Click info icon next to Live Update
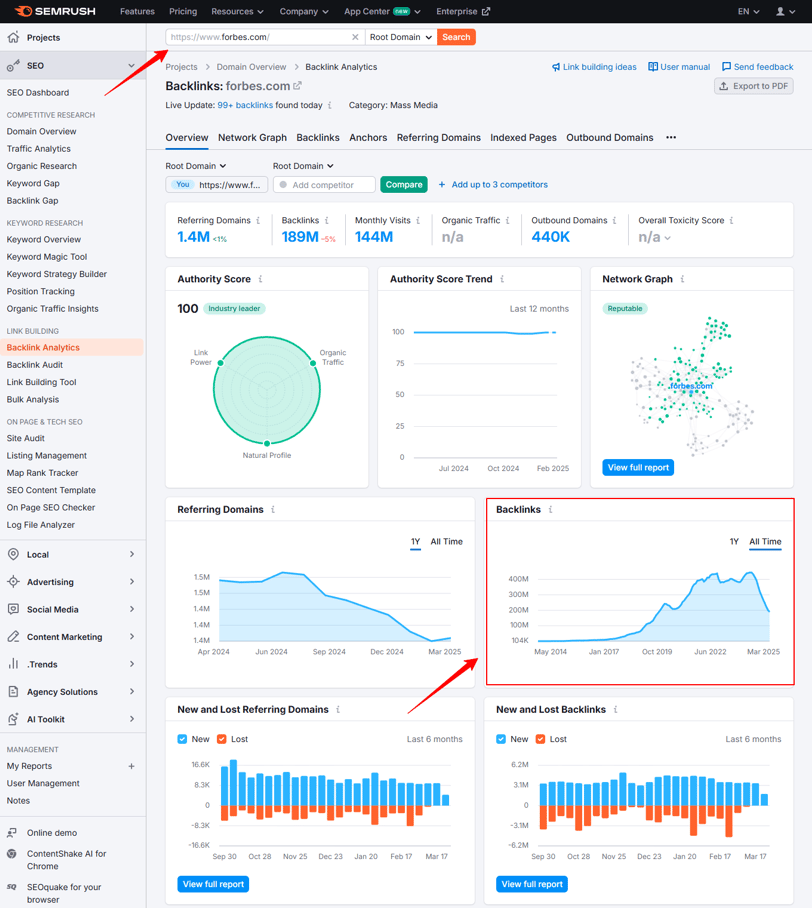Image resolution: width=812 pixels, height=908 pixels. pyautogui.click(x=330, y=105)
